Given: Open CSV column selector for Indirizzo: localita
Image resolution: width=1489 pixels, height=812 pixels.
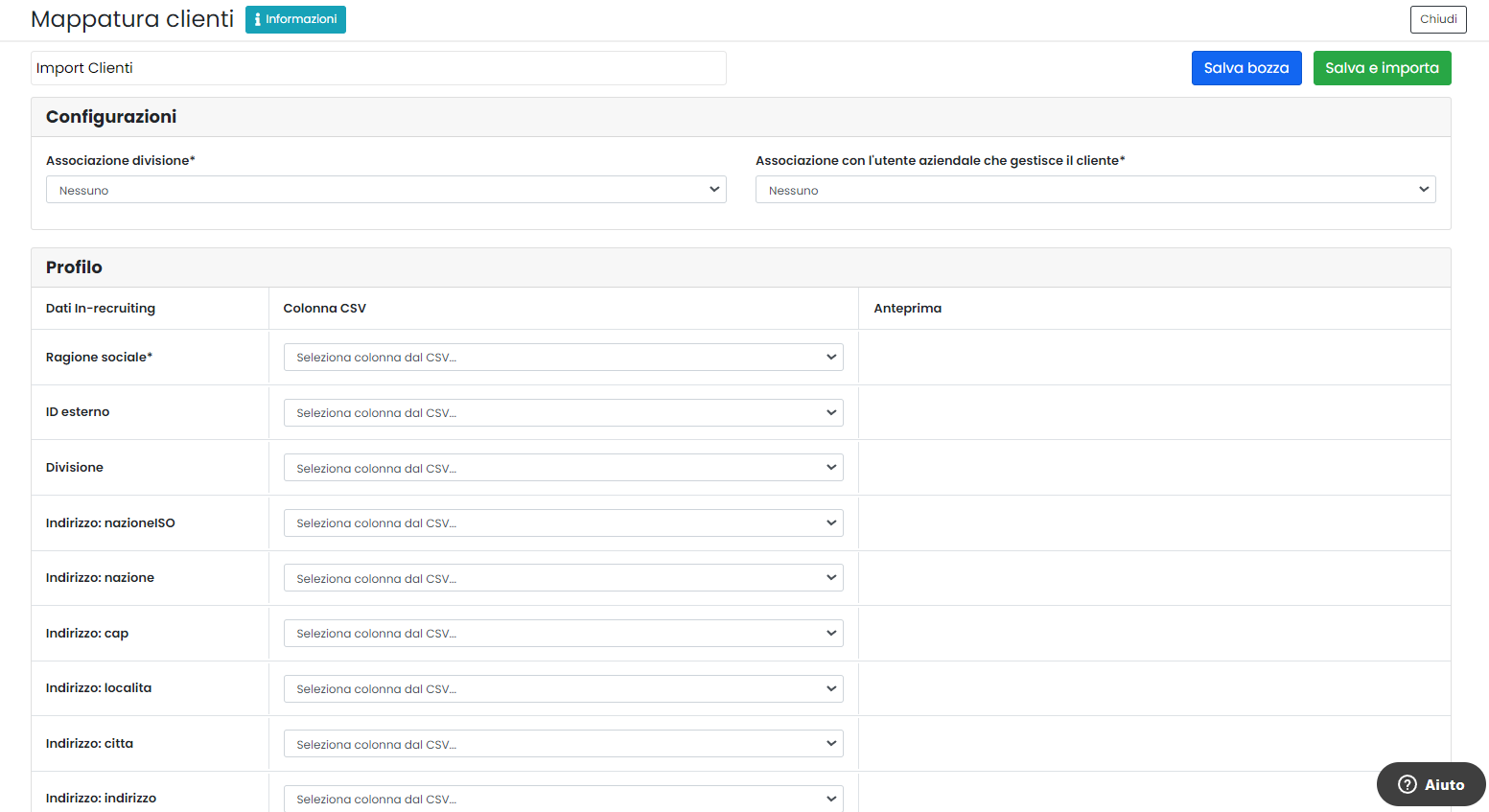Looking at the screenshot, I should pos(564,689).
